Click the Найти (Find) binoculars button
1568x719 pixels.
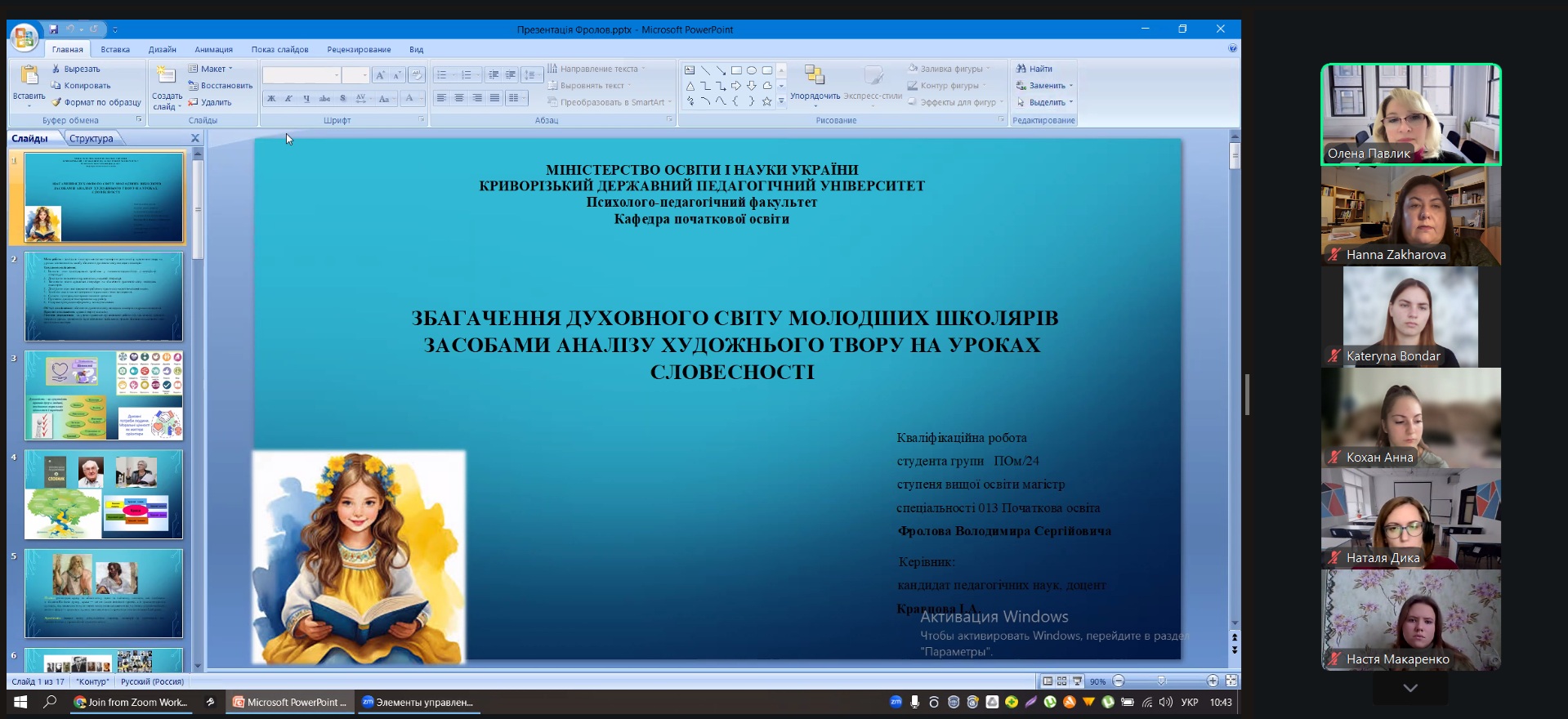[x=1034, y=69]
